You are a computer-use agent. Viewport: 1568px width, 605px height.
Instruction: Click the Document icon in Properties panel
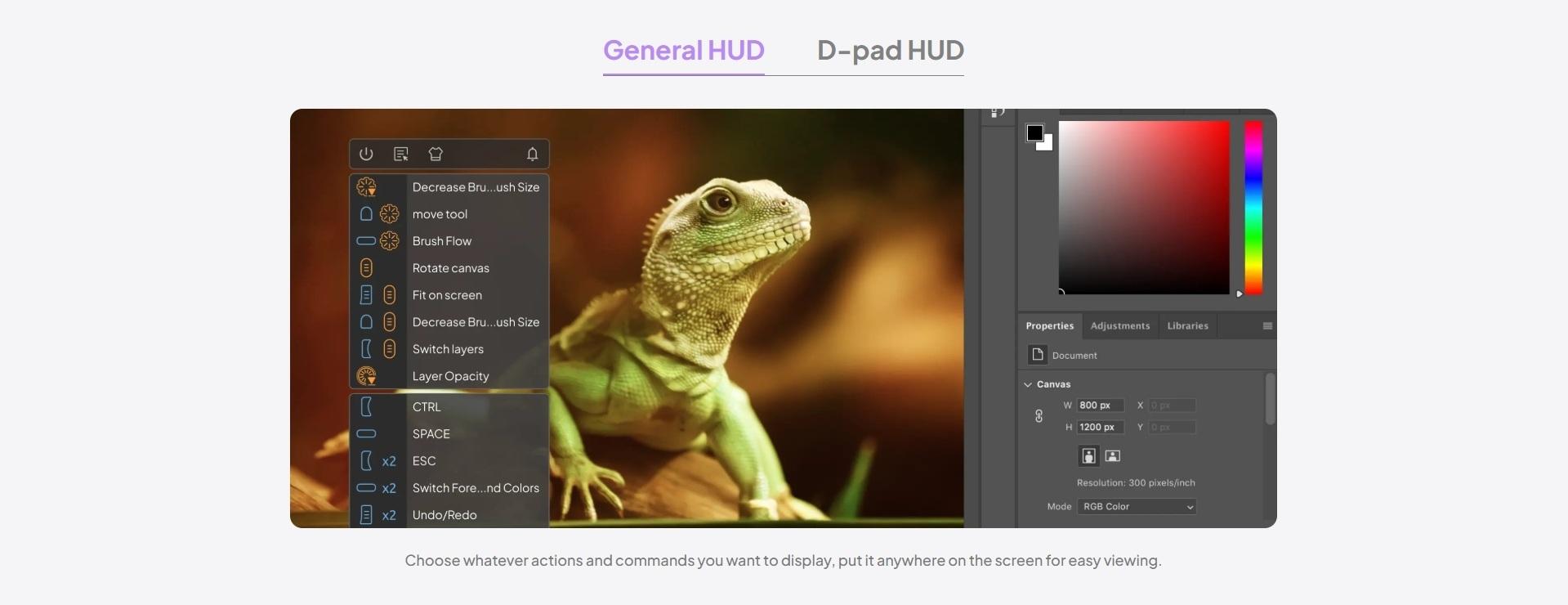(x=1037, y=355)
